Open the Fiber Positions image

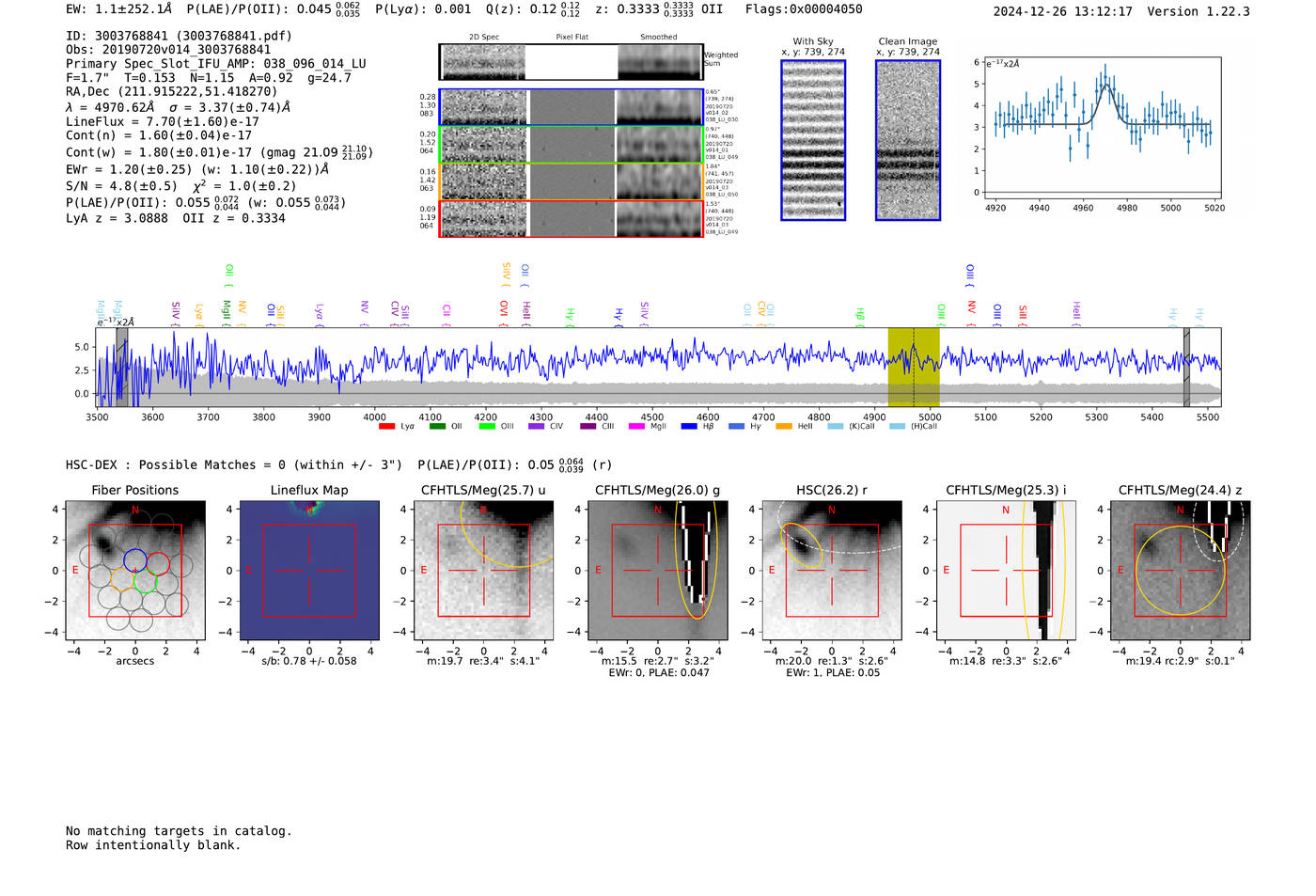pos(135,570)
